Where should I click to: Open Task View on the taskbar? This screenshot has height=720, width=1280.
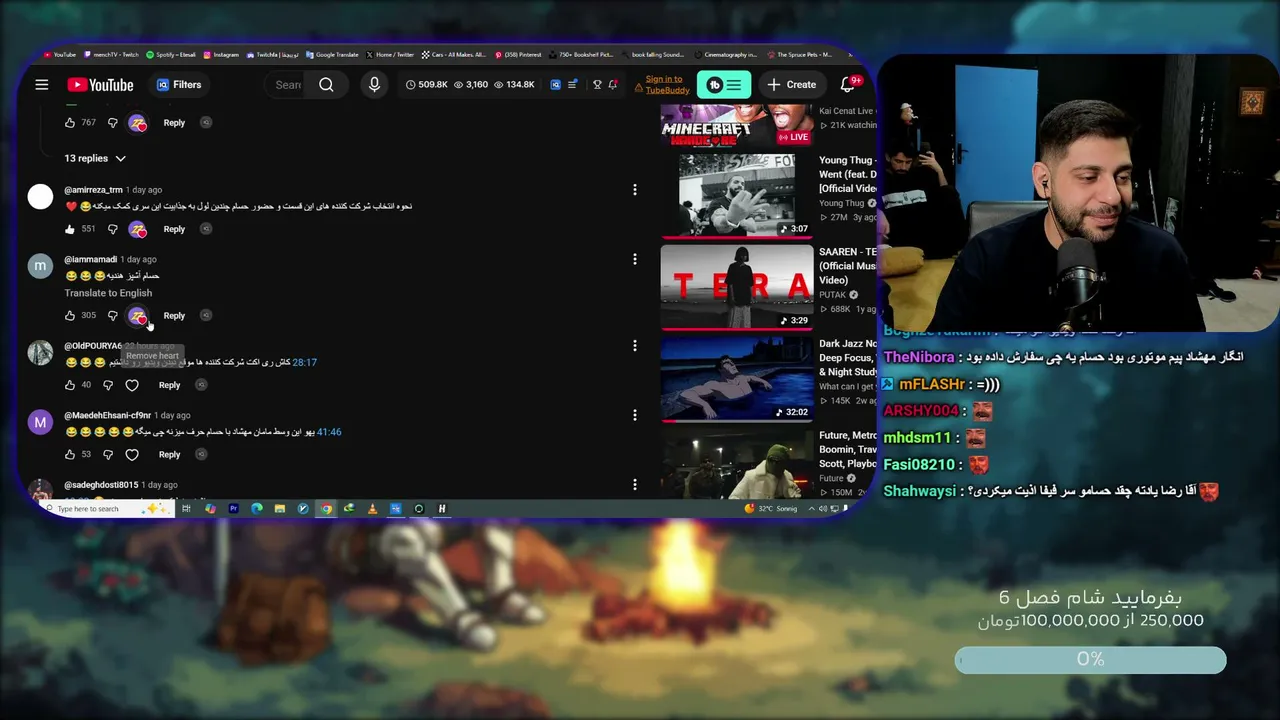pos(186,509)
